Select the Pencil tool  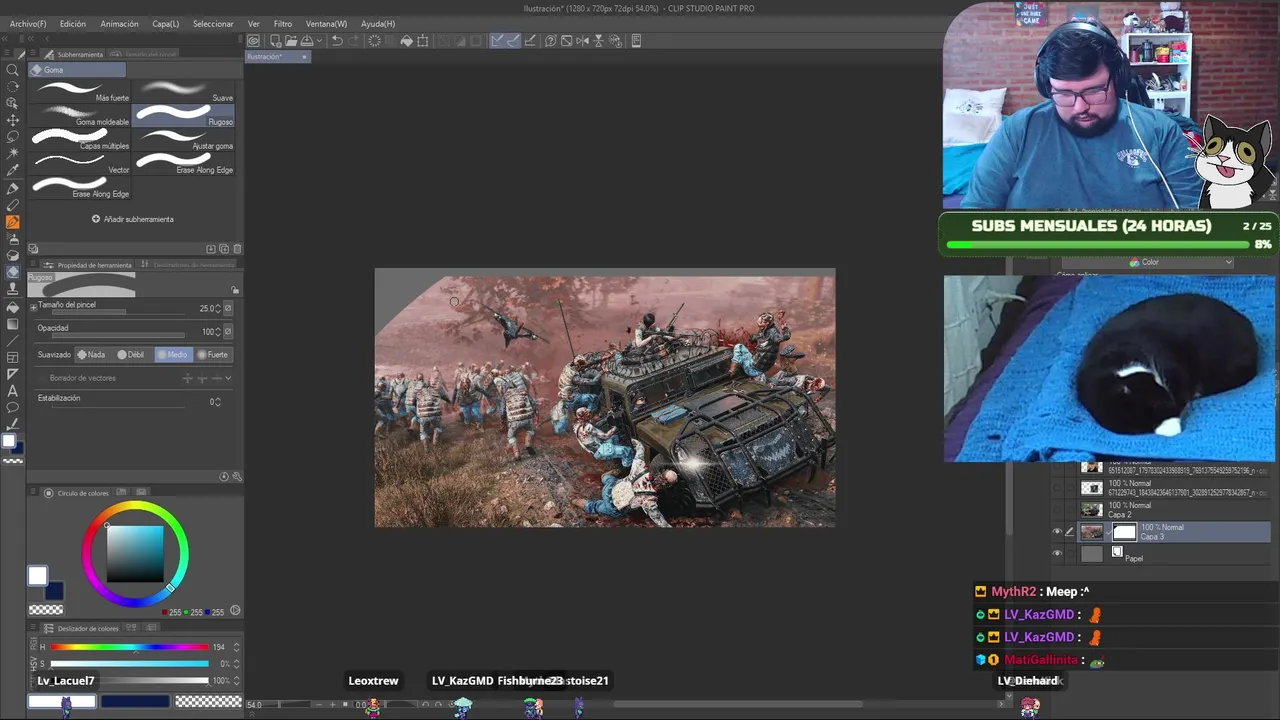(x=13, y=205)
